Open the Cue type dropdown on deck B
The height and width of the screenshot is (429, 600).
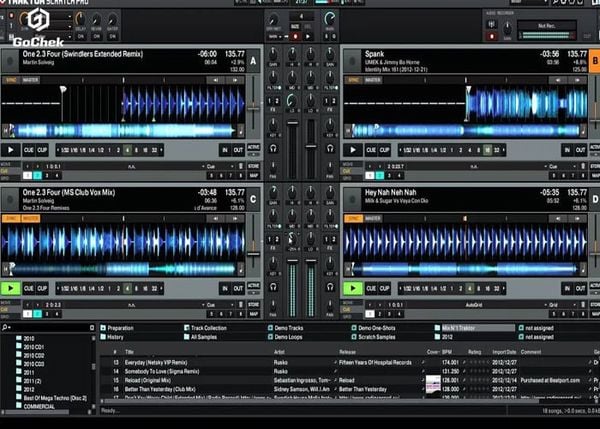561,166
